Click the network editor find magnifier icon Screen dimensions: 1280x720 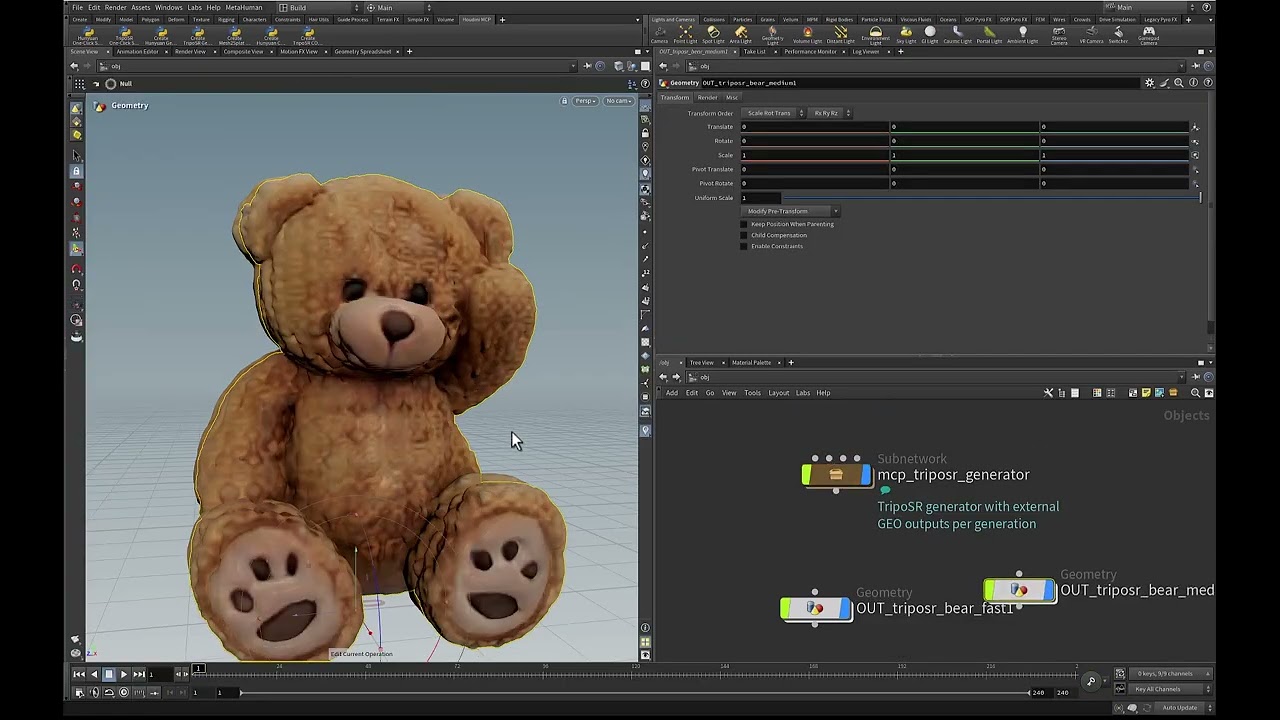tap(1195, 393)
